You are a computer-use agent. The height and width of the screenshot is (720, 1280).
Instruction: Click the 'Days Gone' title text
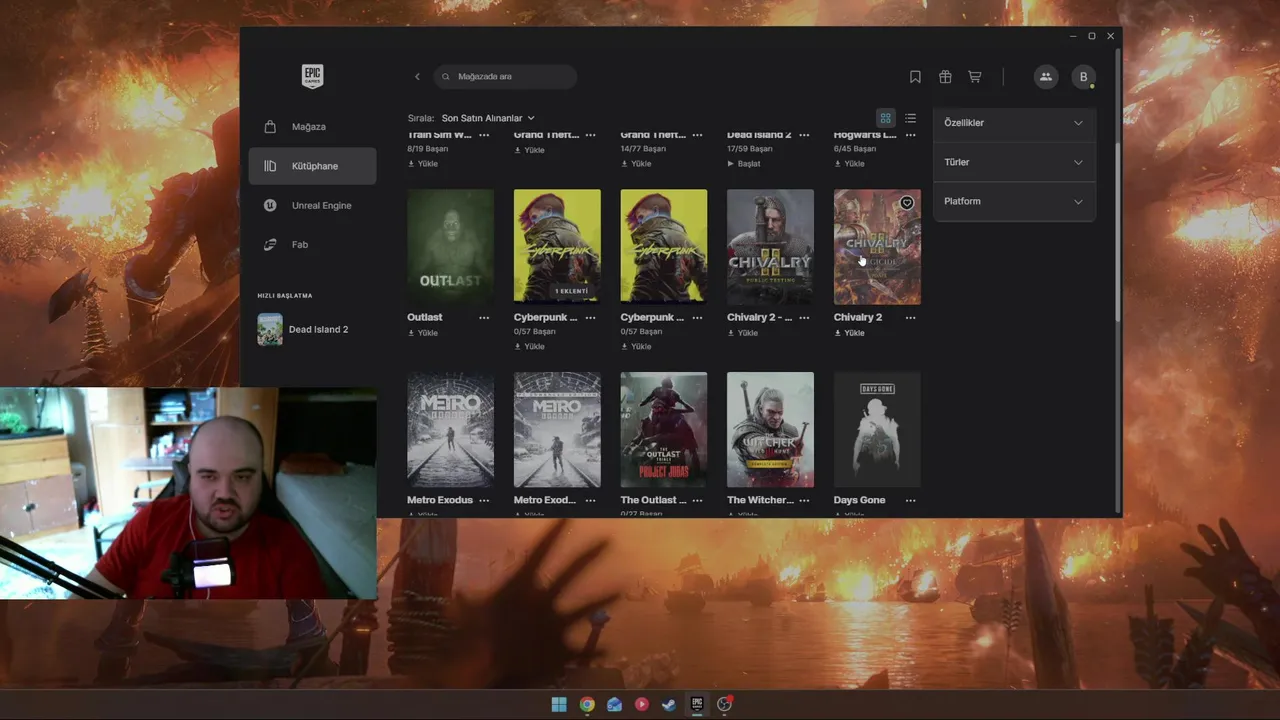[x=859, y=500]
